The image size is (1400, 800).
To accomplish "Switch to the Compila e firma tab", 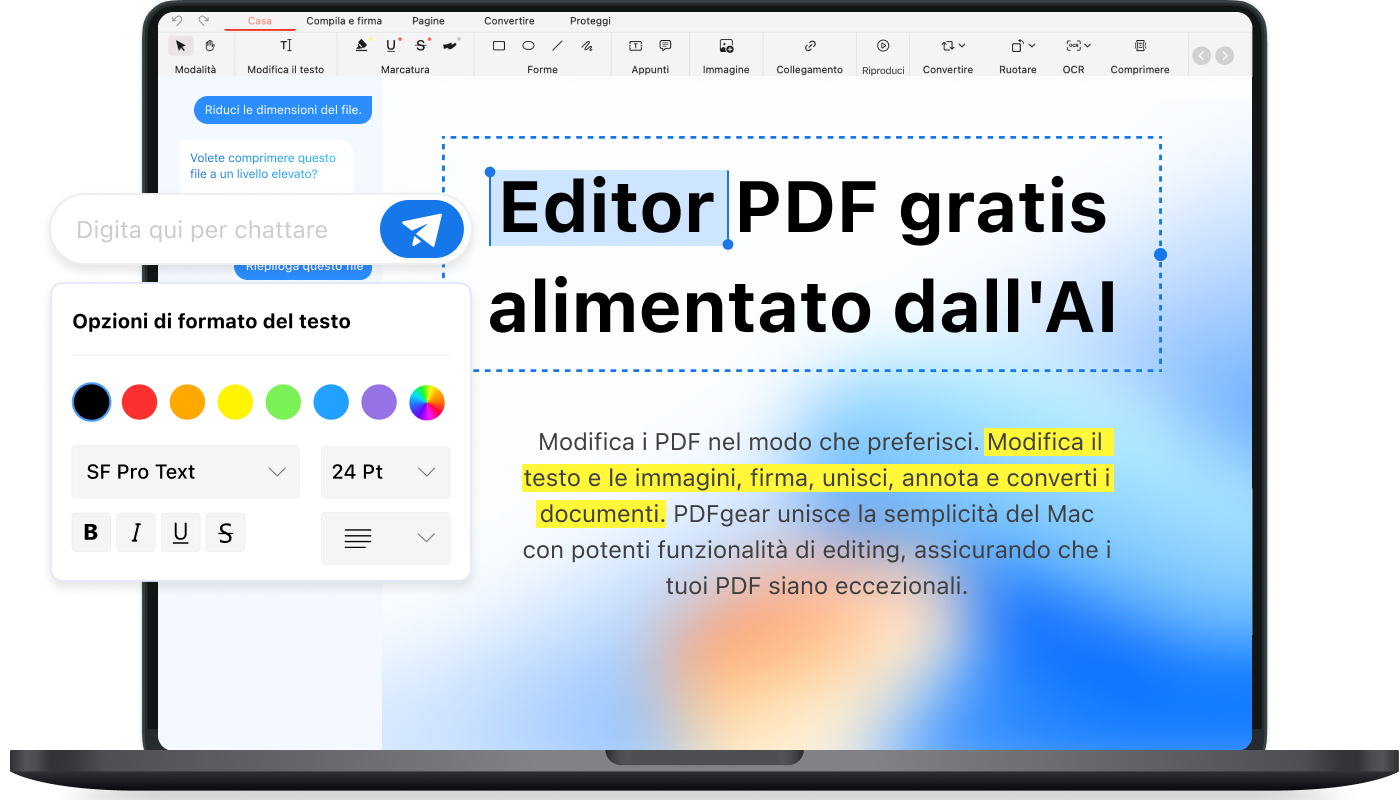I will tap(344, 20).
